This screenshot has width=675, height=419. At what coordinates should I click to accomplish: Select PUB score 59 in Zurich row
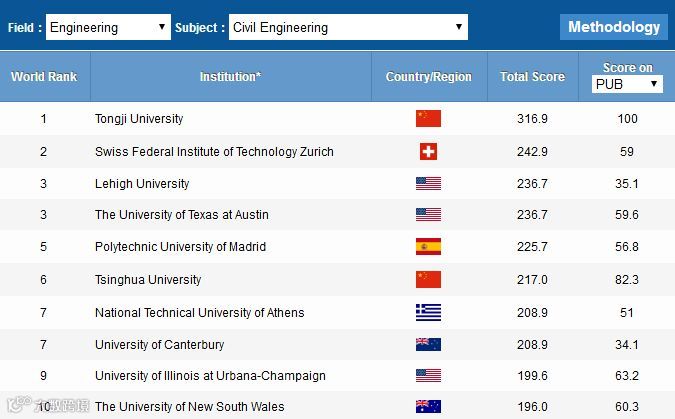pos(627,152)
